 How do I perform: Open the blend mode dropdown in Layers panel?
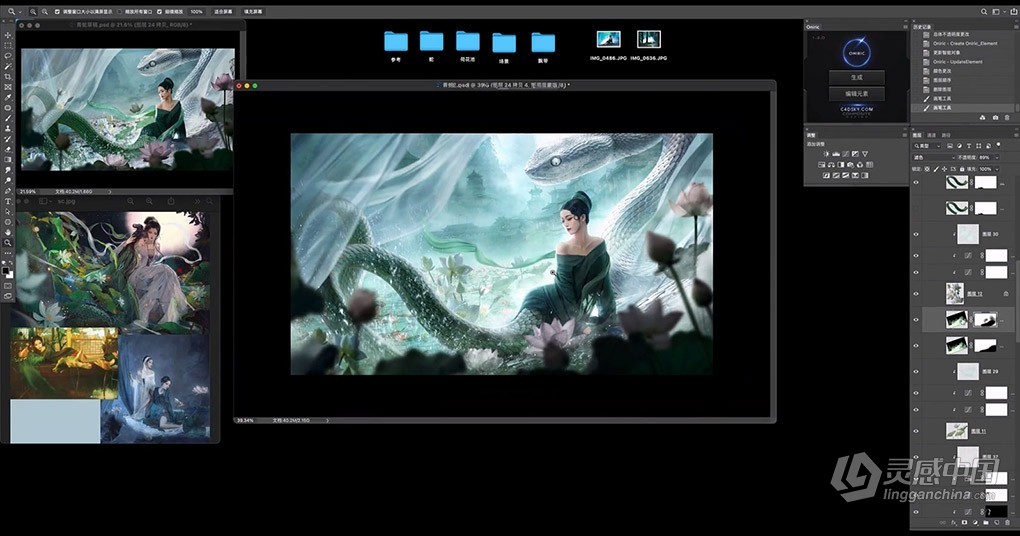click(932, 157)
